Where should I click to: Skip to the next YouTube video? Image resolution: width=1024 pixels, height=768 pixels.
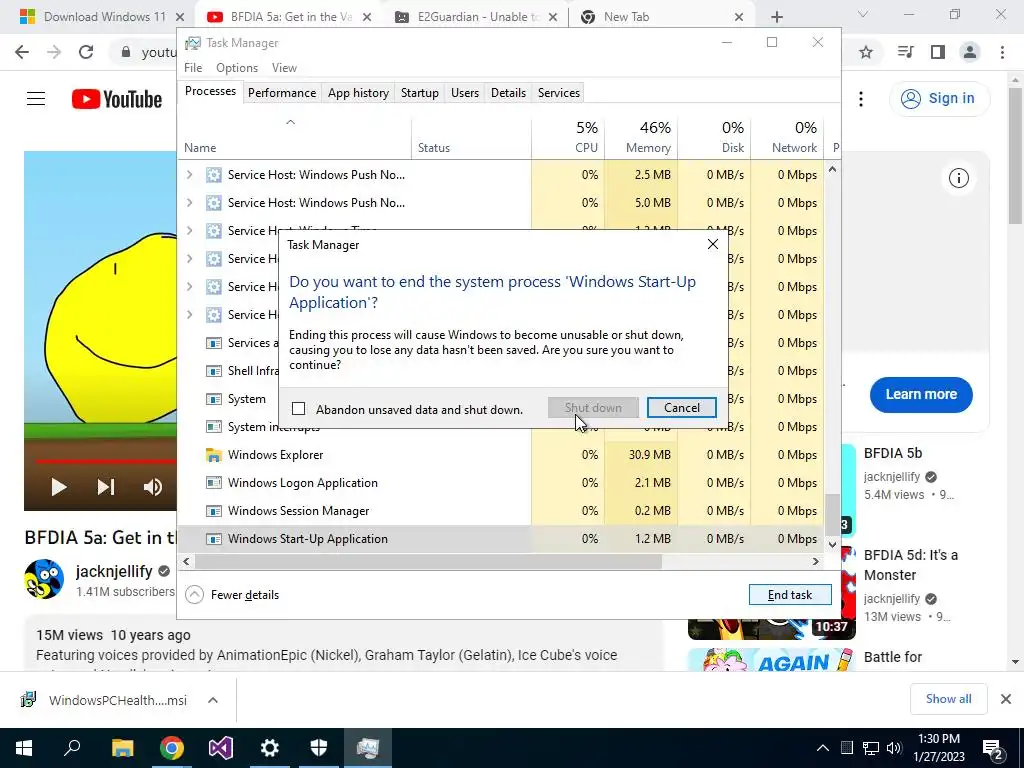pyautogui.click(x=106, y=487)
